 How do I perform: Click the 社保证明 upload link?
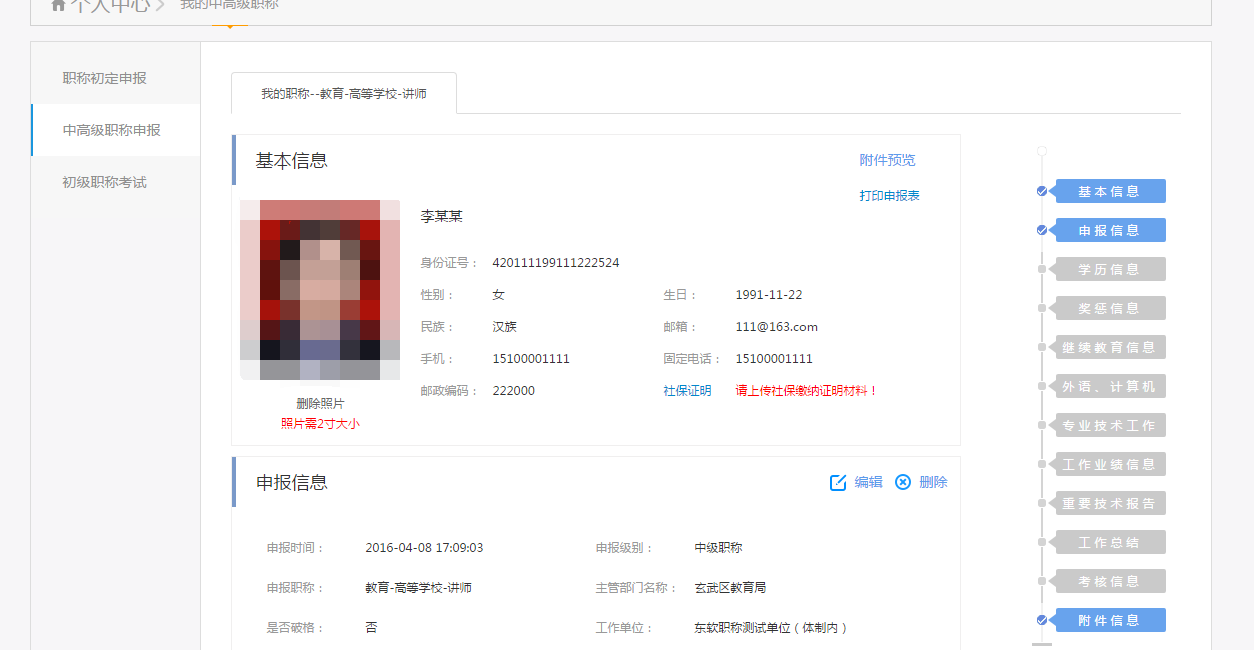[687, 391]
